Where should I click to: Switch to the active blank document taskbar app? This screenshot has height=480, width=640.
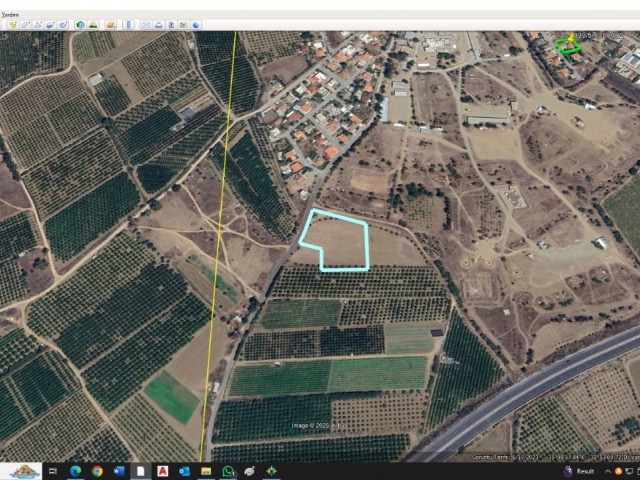[140, 471]
